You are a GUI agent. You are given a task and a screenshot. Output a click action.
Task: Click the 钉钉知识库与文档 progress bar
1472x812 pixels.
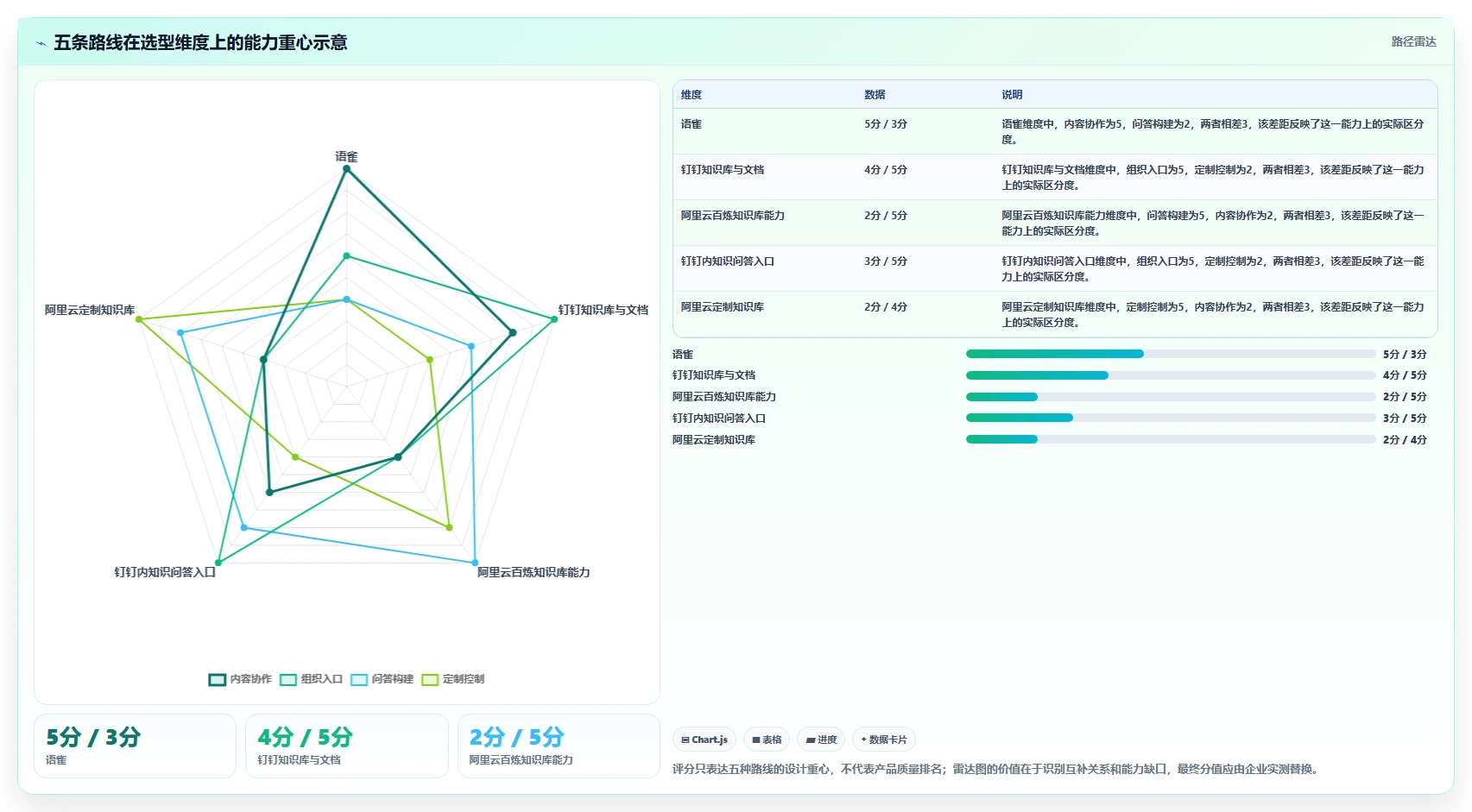pyautogui.click(x=1170, y=375)
